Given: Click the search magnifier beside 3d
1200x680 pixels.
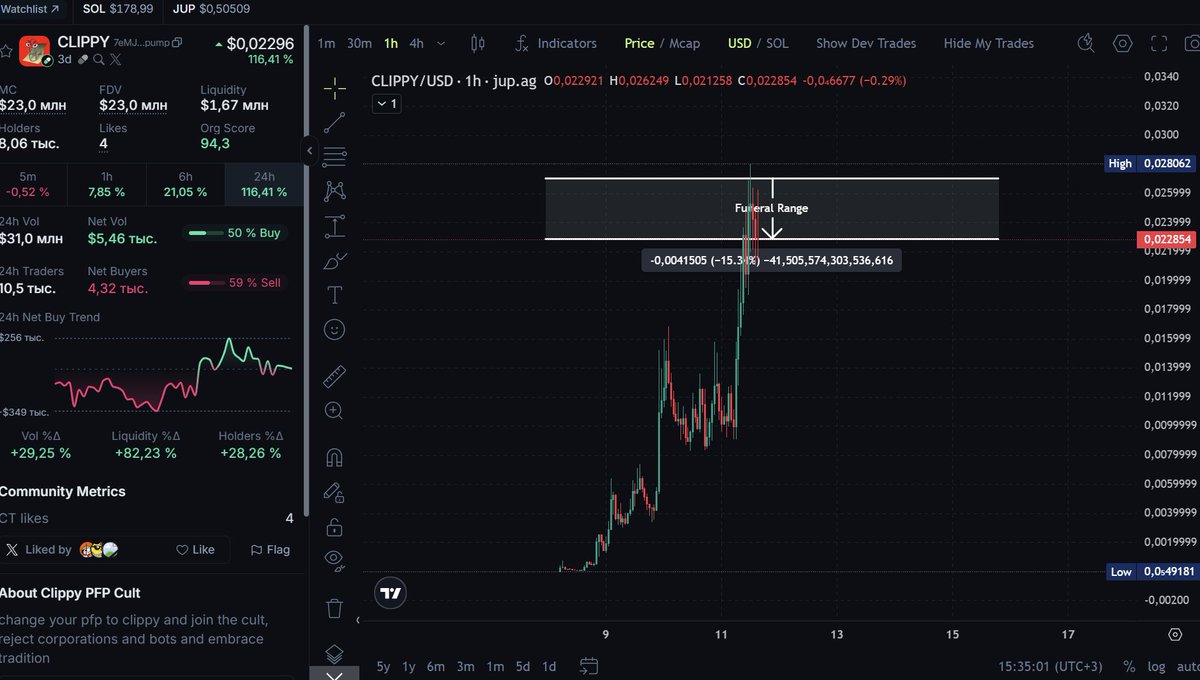Looking at the screenshot, I should (x=100, y=59).
